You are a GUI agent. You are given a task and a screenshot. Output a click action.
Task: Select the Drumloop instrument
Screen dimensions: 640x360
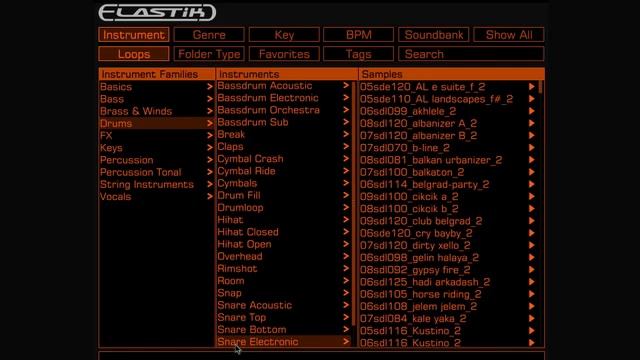point(283,208)
